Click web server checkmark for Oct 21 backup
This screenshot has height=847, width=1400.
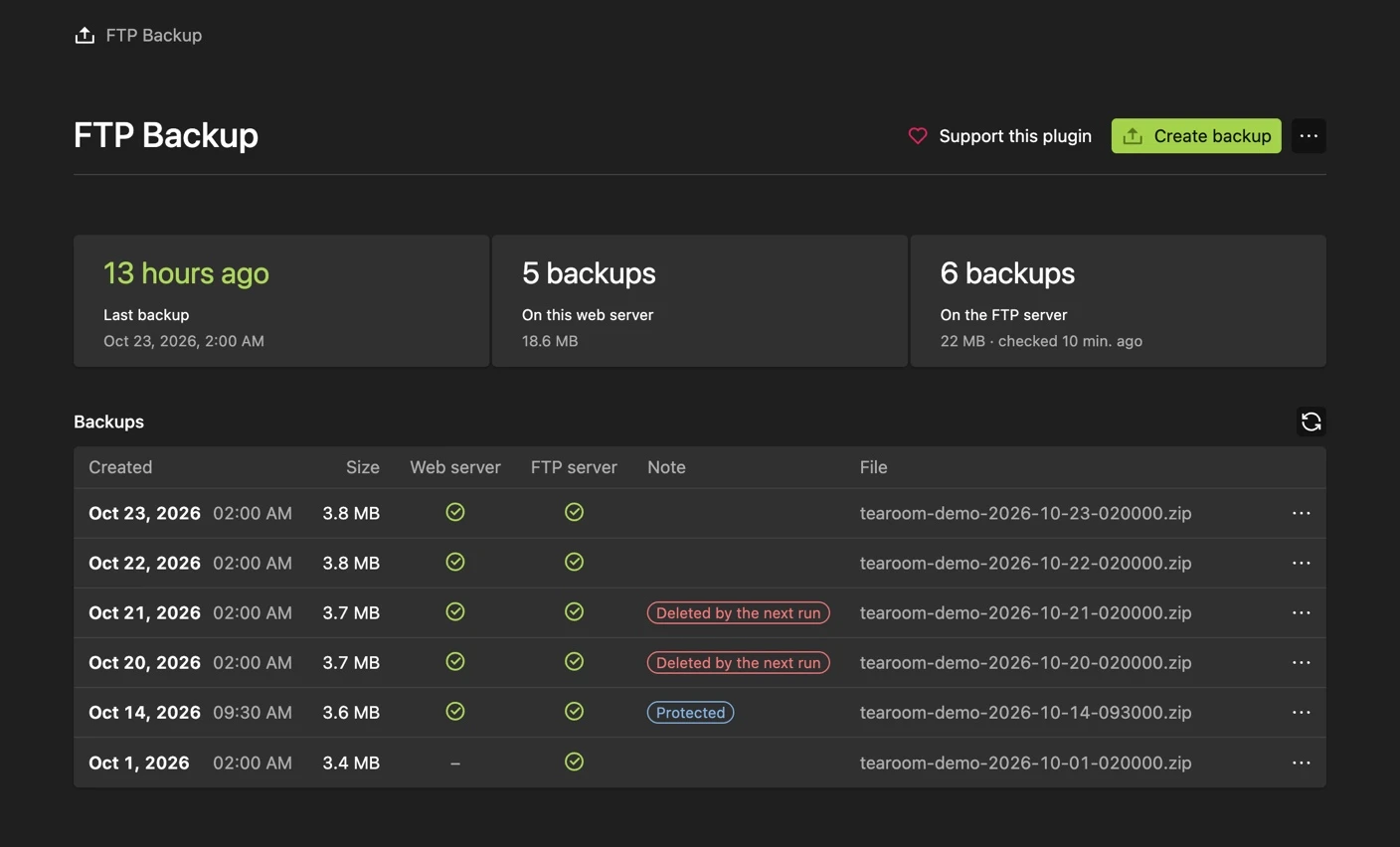(x=455, y=611)
